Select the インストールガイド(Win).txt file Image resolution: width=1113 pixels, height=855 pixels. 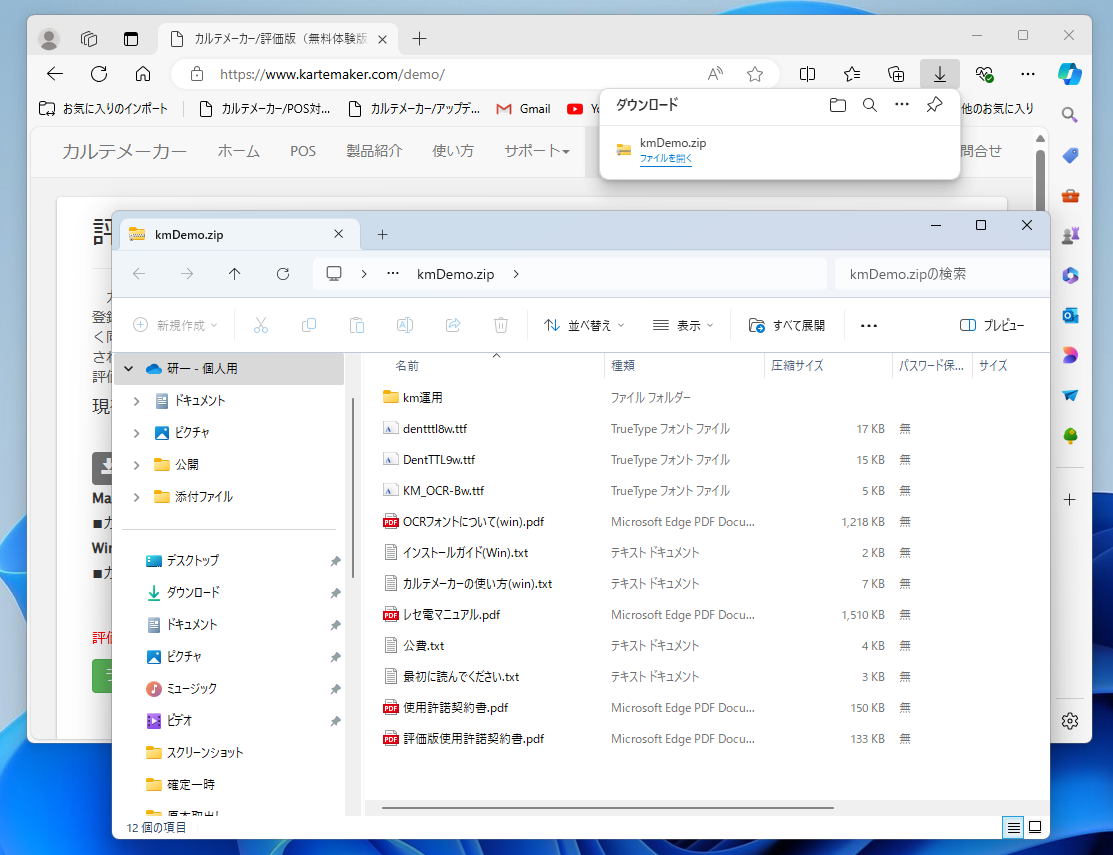[465, 552]
